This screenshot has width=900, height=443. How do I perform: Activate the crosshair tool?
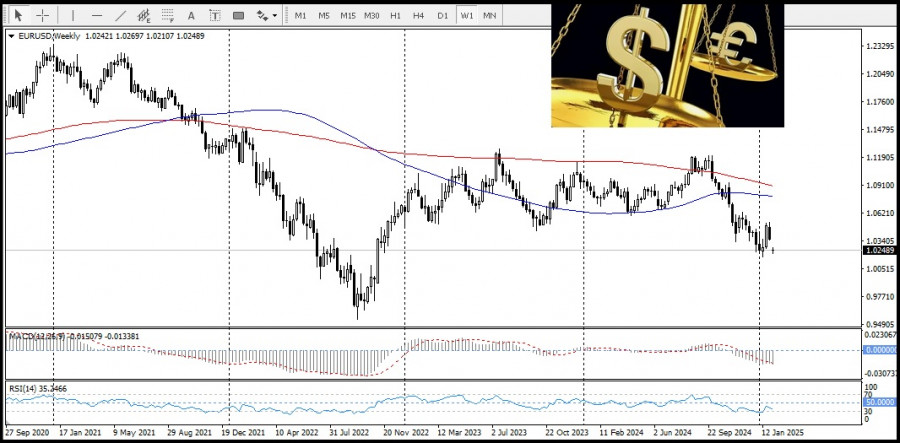coord(42,15)
